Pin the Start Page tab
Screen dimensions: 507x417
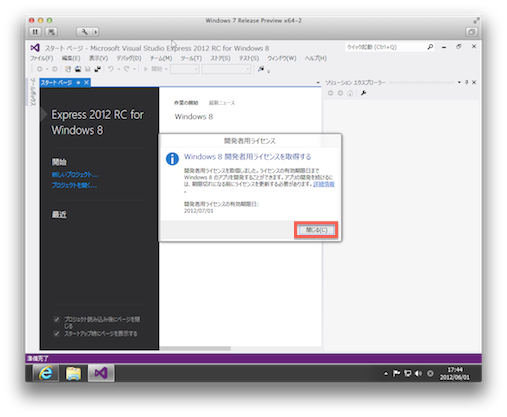click(x=78, y=82)
